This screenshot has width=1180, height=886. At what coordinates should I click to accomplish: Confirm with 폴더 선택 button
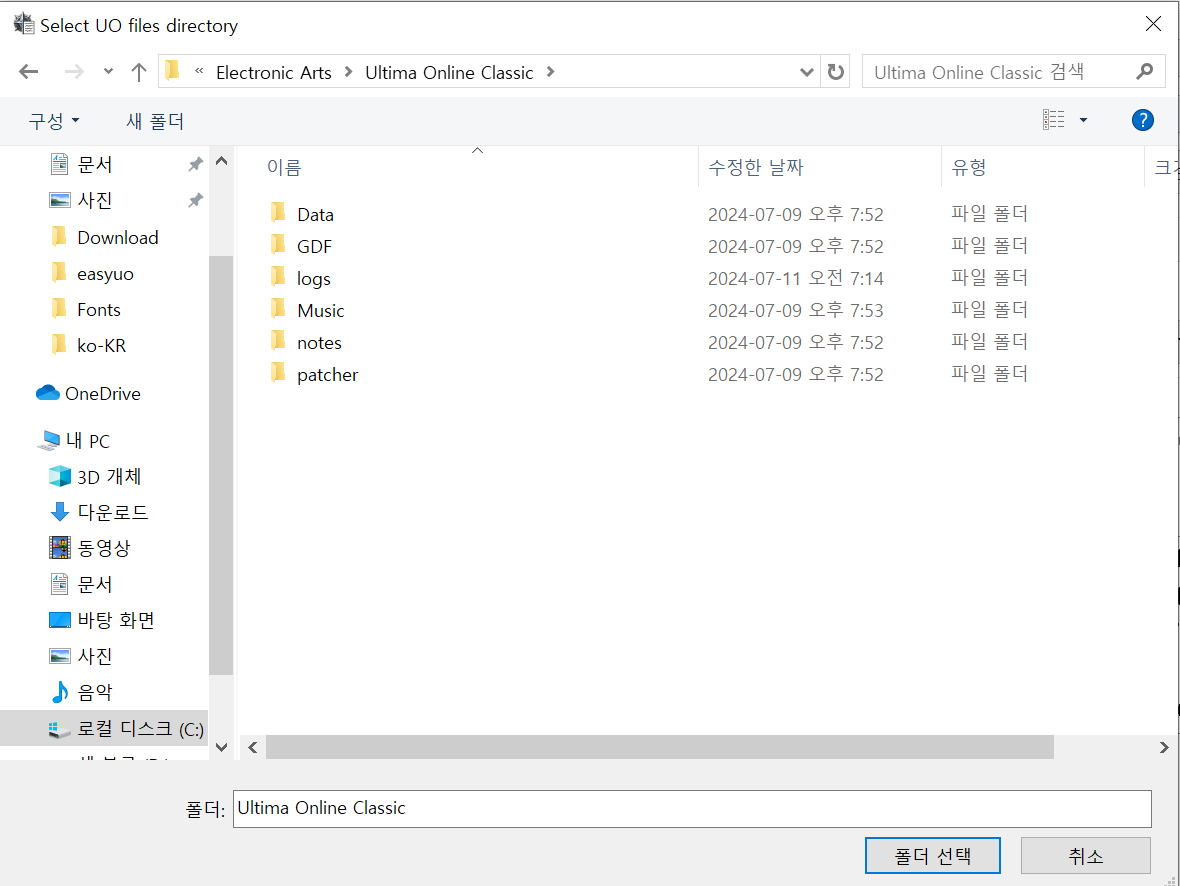(x=932, y=856)
